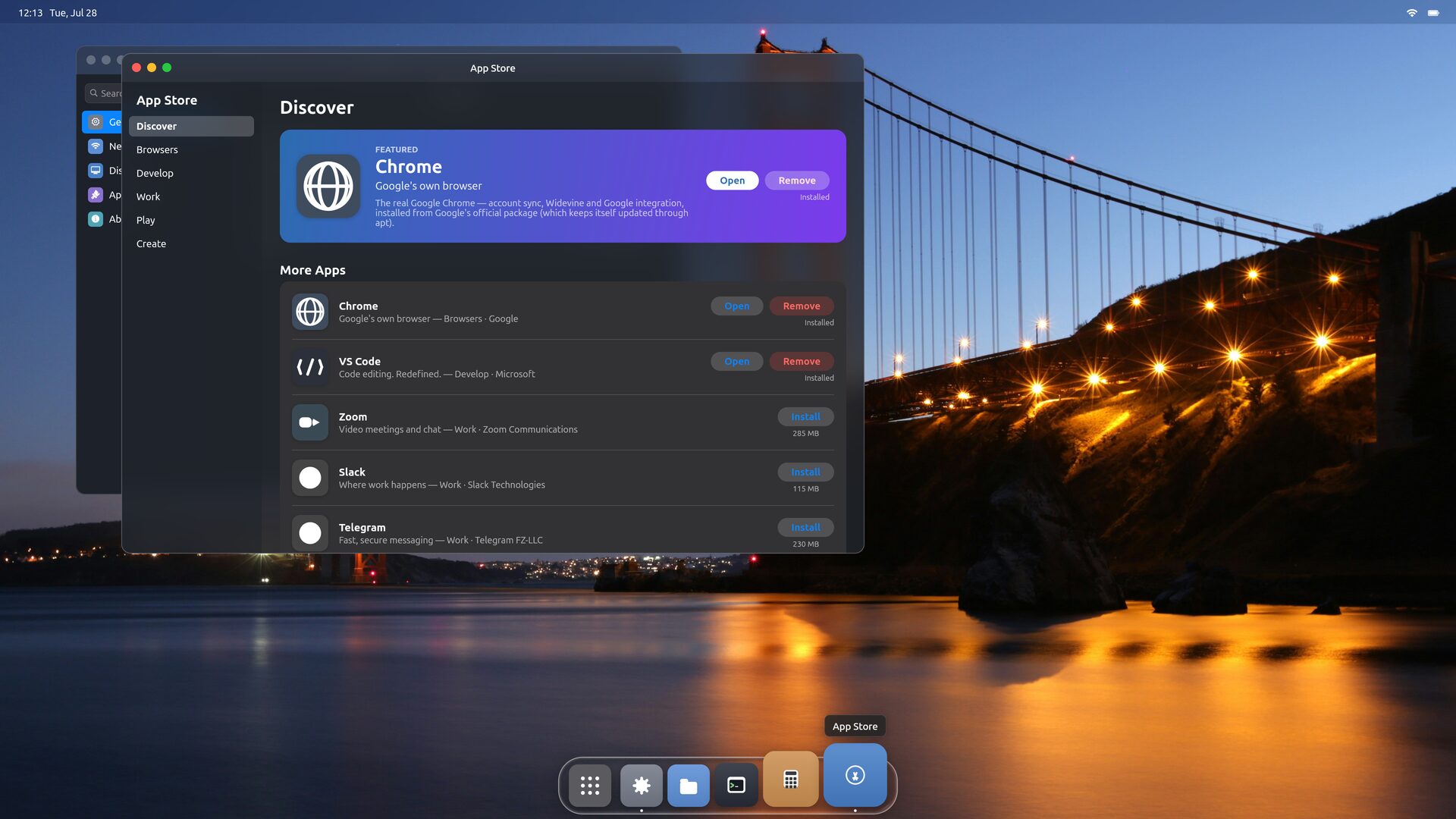This screenshot has width=1456, height=819.
Task: Click the 'More Apps' heading
Action: point(312,270)
